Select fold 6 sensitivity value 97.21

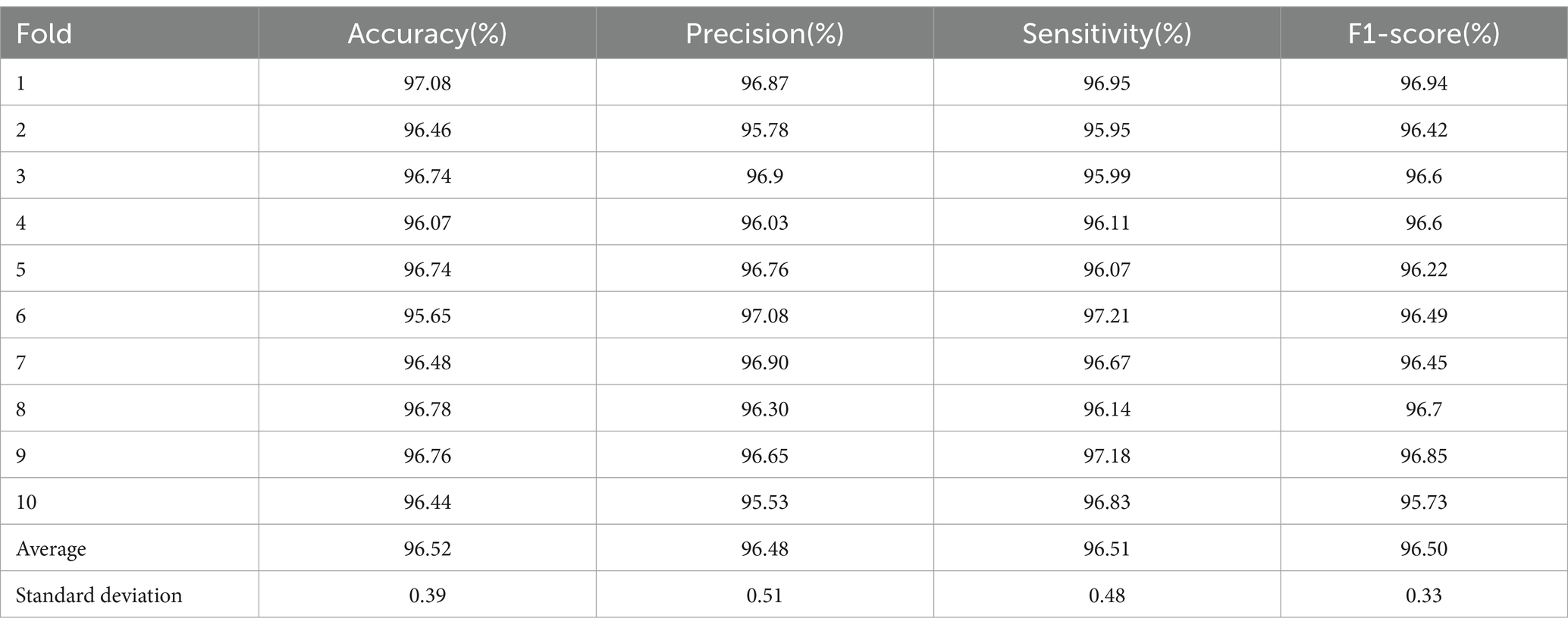click(1106, 315)
